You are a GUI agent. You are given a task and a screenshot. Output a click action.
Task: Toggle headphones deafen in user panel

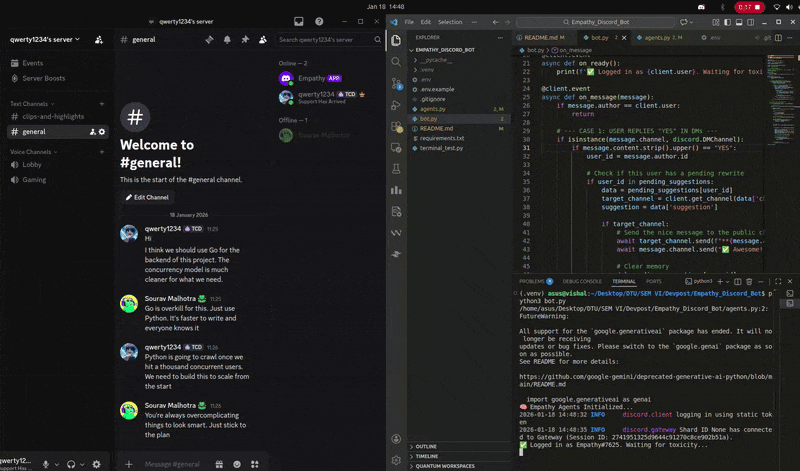pos(71,464)
